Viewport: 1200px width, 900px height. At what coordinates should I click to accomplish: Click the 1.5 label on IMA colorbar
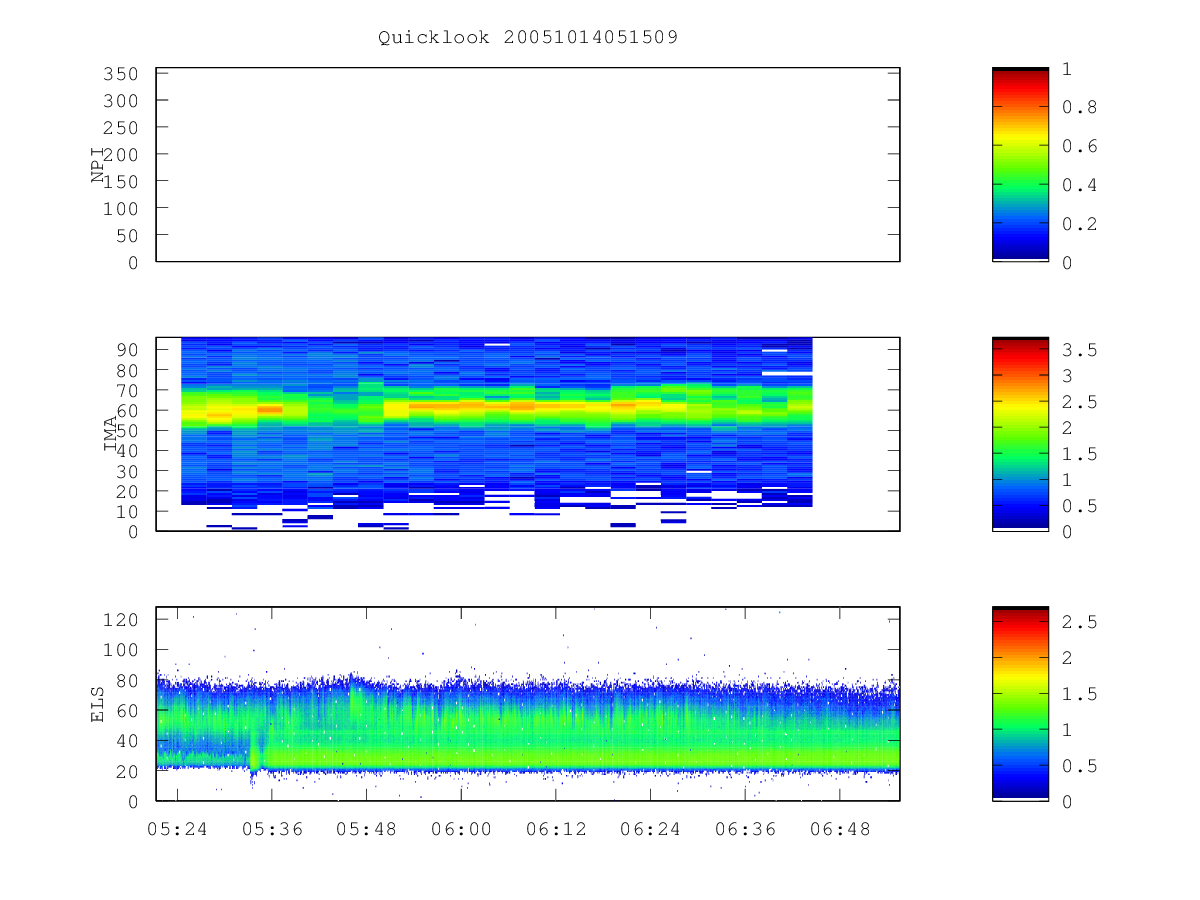pyautogui.click(x=1081, y=454)
